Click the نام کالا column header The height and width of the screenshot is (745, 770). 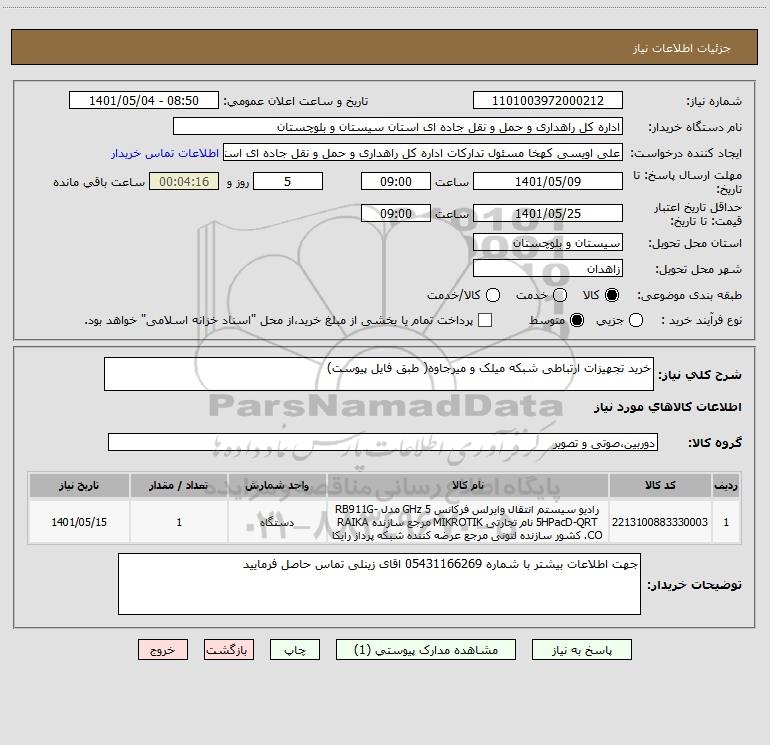[x=468, y=485]
